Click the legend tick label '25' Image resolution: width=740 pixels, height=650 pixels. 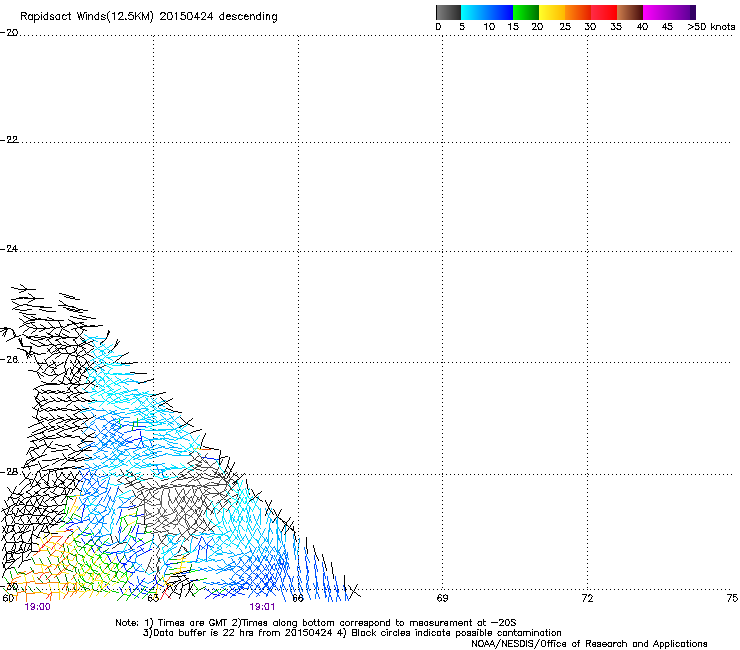coord(565,27)
